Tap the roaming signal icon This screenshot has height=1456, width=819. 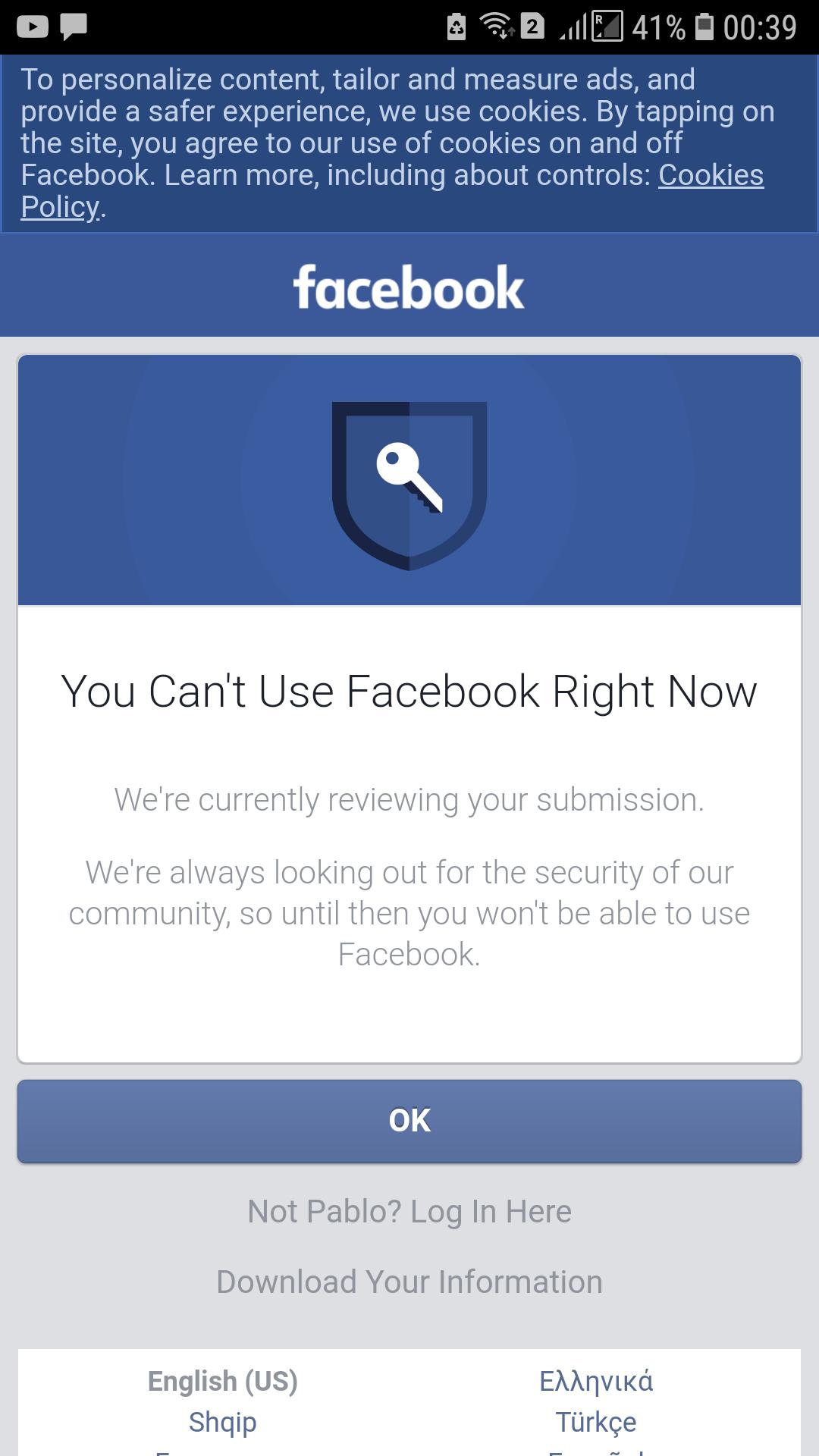607,27
